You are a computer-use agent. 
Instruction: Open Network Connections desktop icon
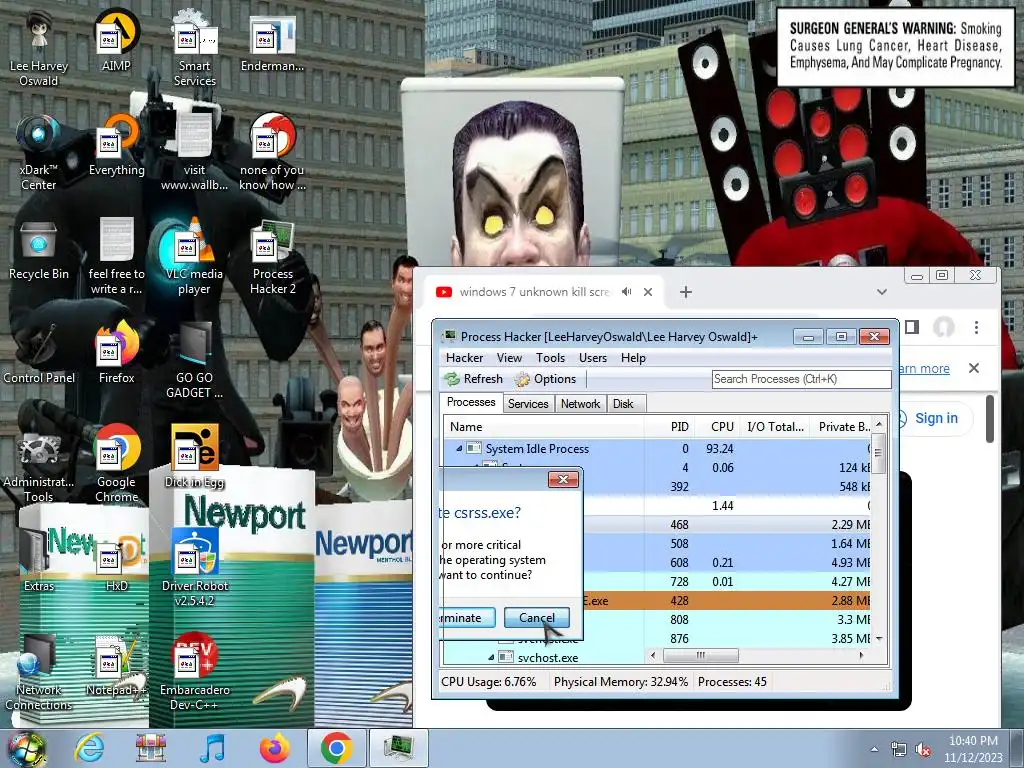tap(39, 673)
